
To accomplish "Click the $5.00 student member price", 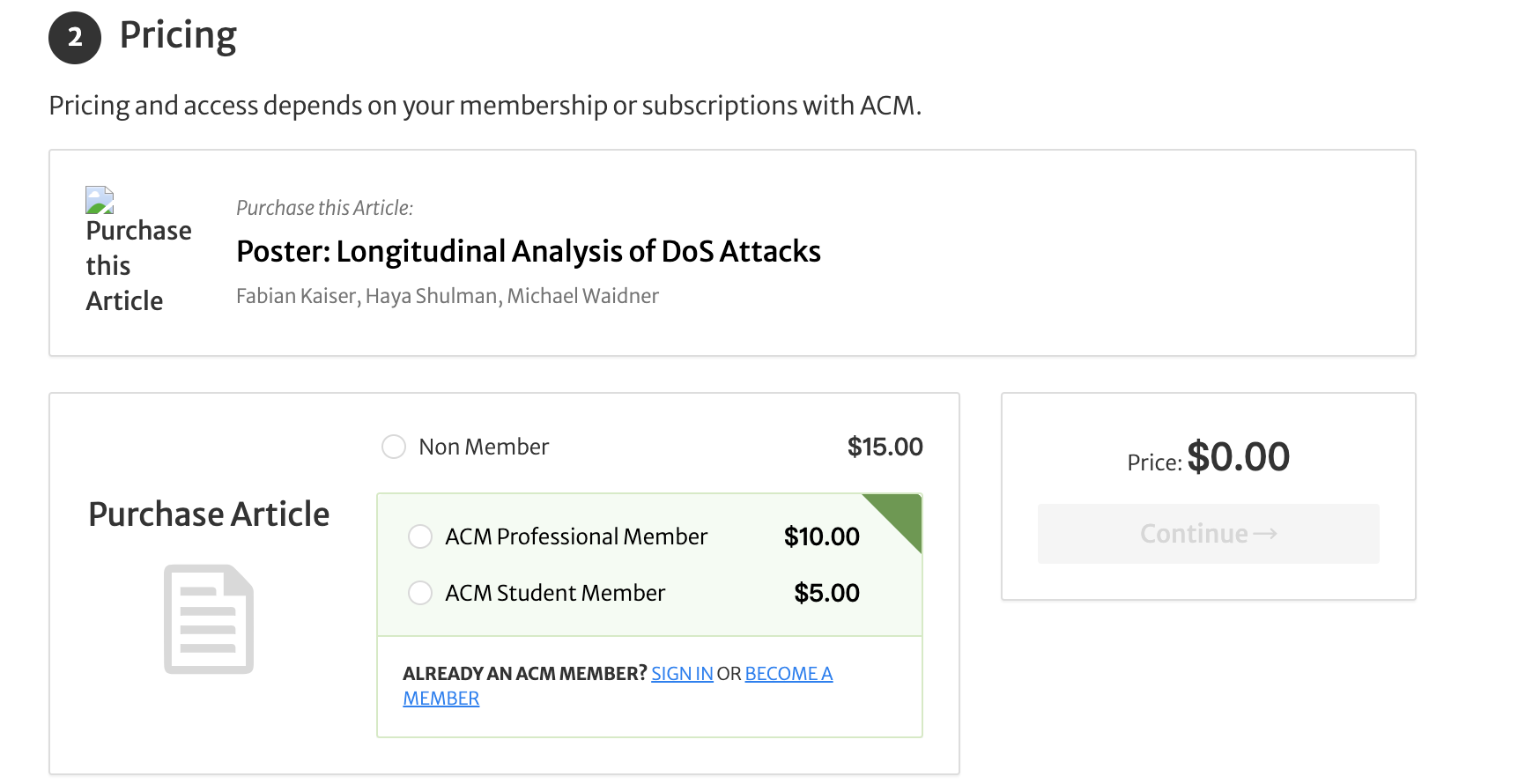I will pos(826,593).
